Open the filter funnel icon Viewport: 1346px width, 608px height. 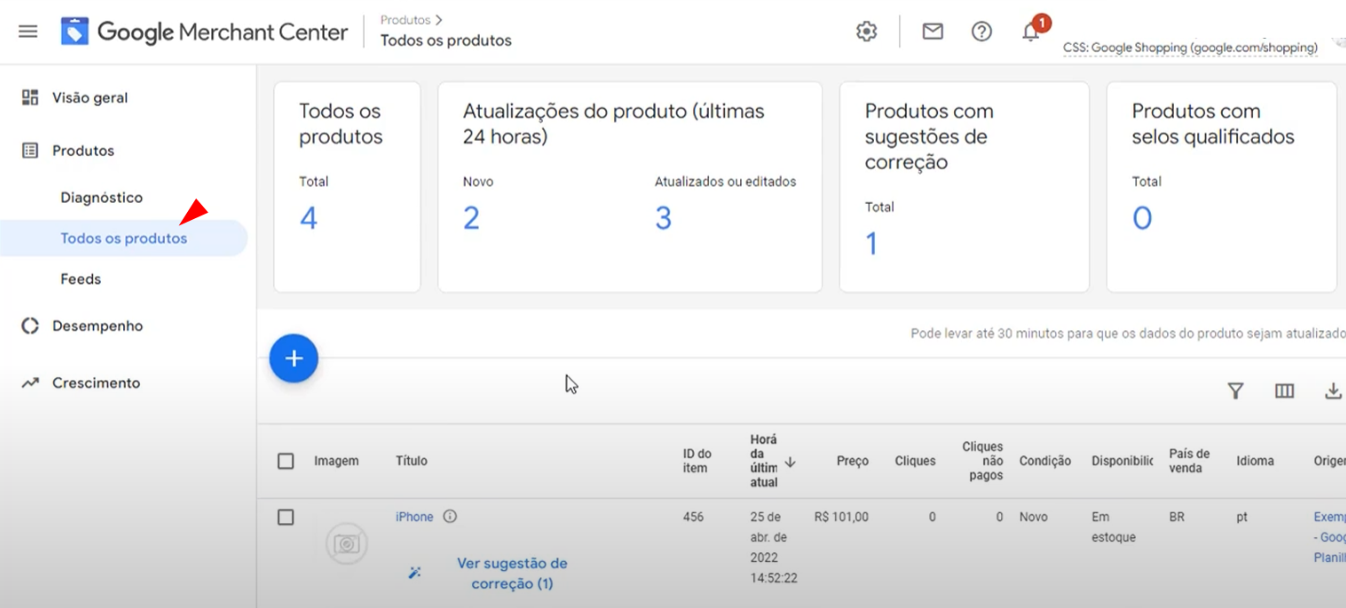point(1235,391)
